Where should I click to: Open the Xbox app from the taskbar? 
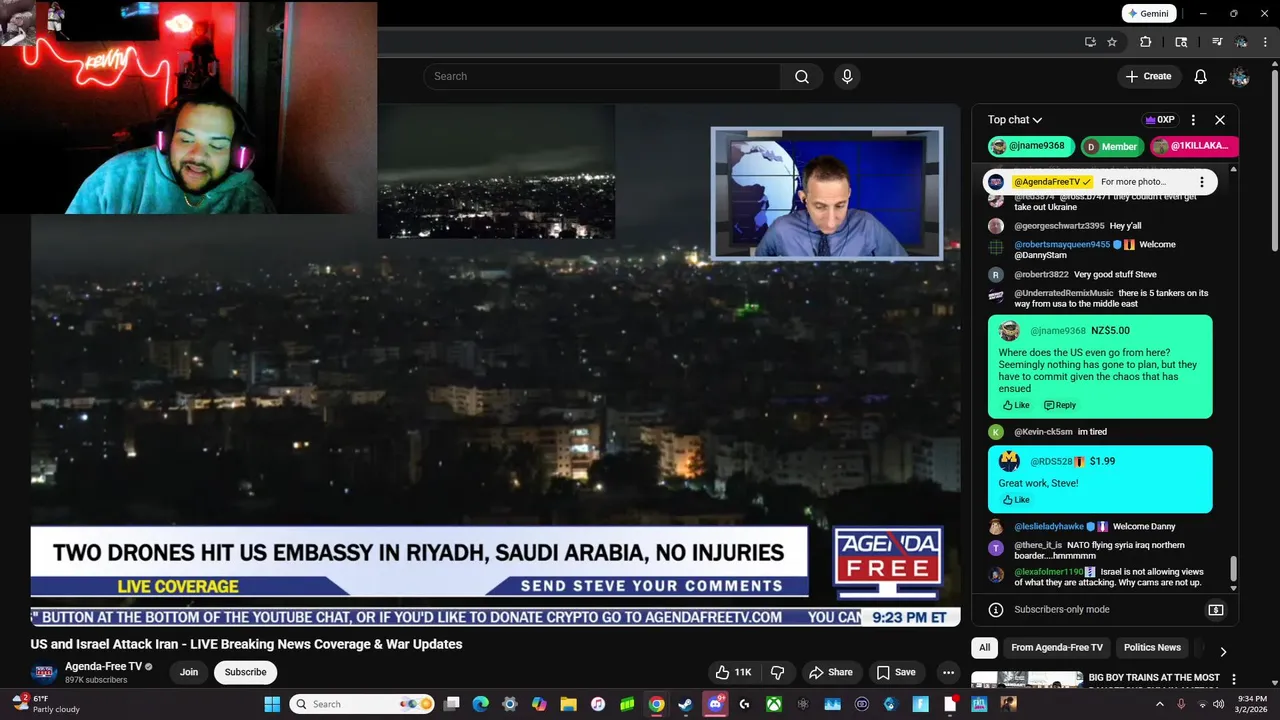click(773, 704)
